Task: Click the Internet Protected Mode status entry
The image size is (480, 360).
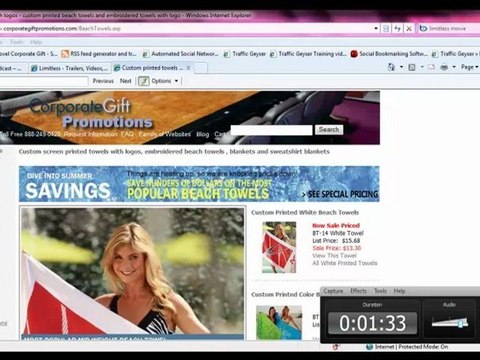Action: point(411,347)
